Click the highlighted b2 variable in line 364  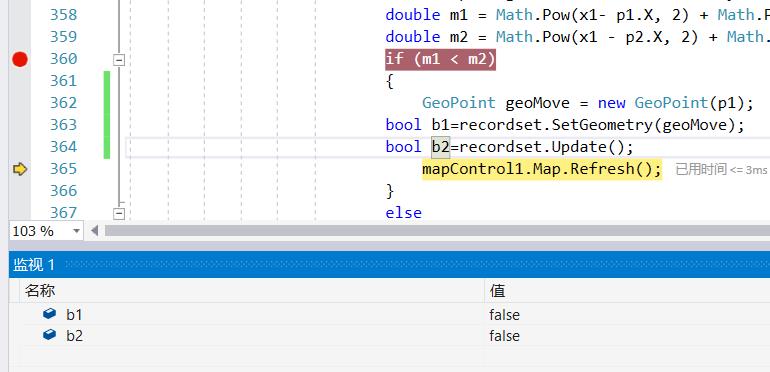point(440,147)
